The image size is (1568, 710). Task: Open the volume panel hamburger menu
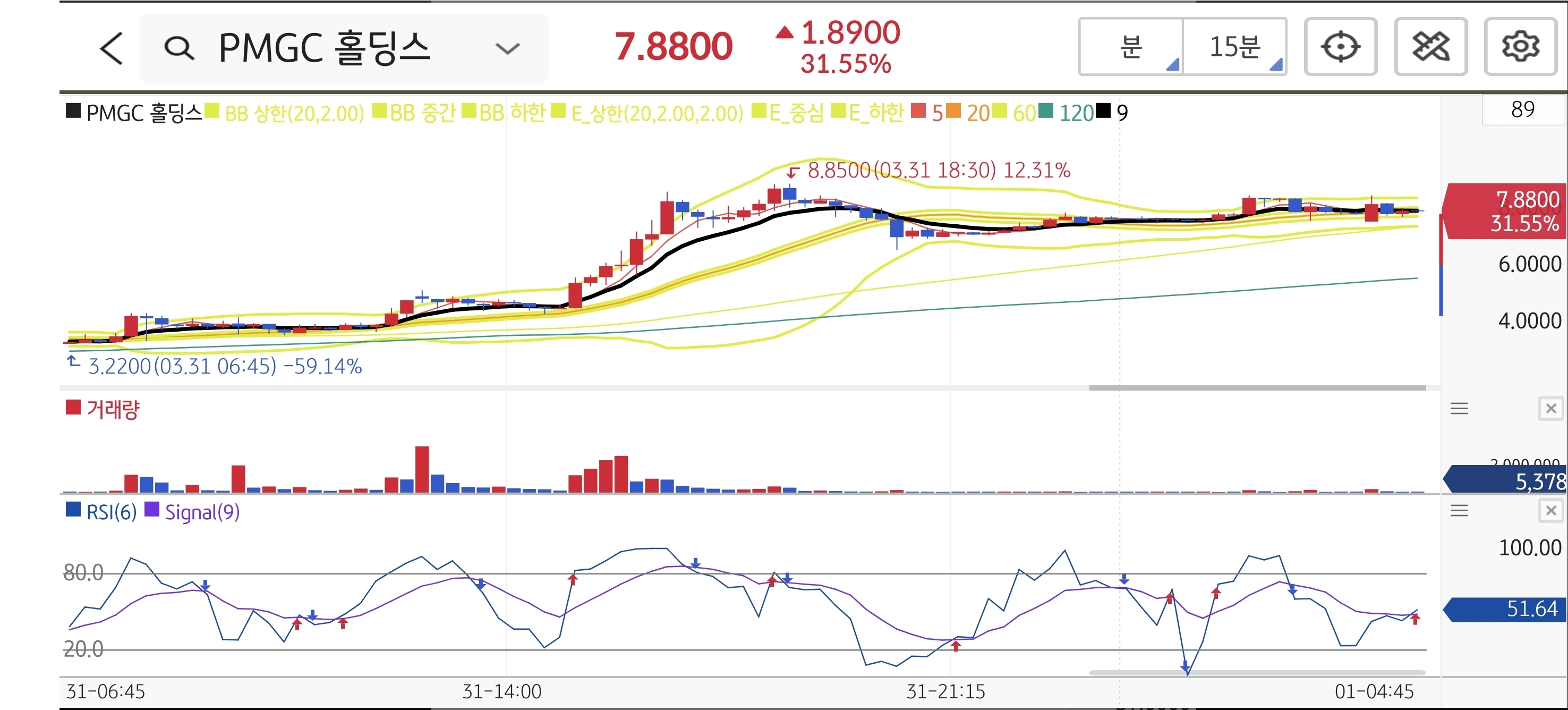pos(1459,409)
